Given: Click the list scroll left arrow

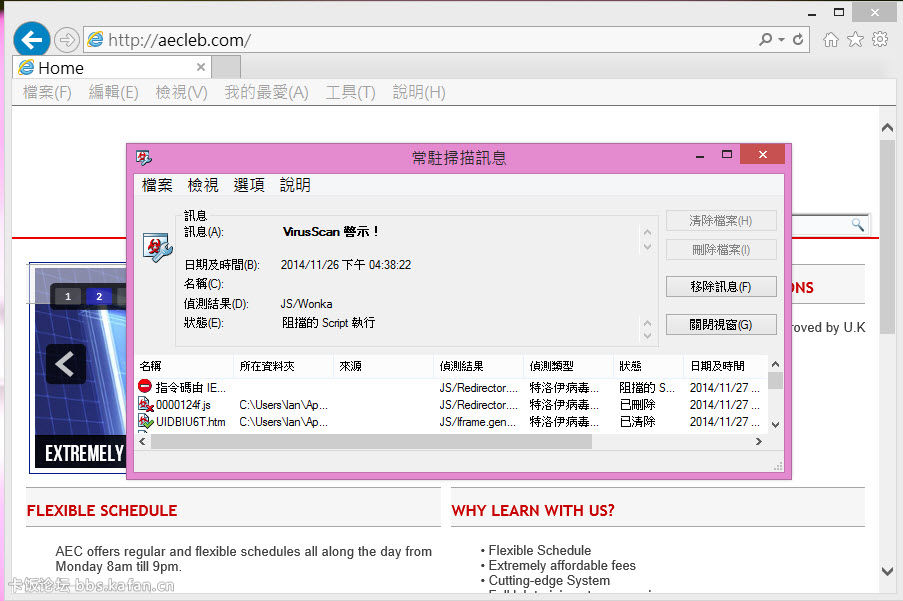Looking at the screenshot, I should click(x=143, y=442).
